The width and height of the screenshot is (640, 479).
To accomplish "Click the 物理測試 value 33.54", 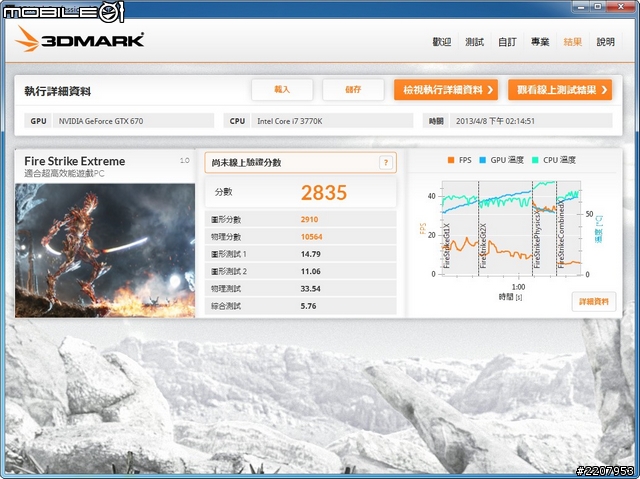I will (310, 289).
